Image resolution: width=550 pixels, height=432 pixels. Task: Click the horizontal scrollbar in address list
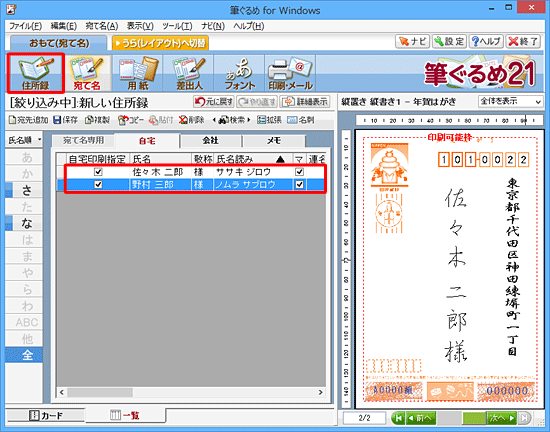[192, 392]
